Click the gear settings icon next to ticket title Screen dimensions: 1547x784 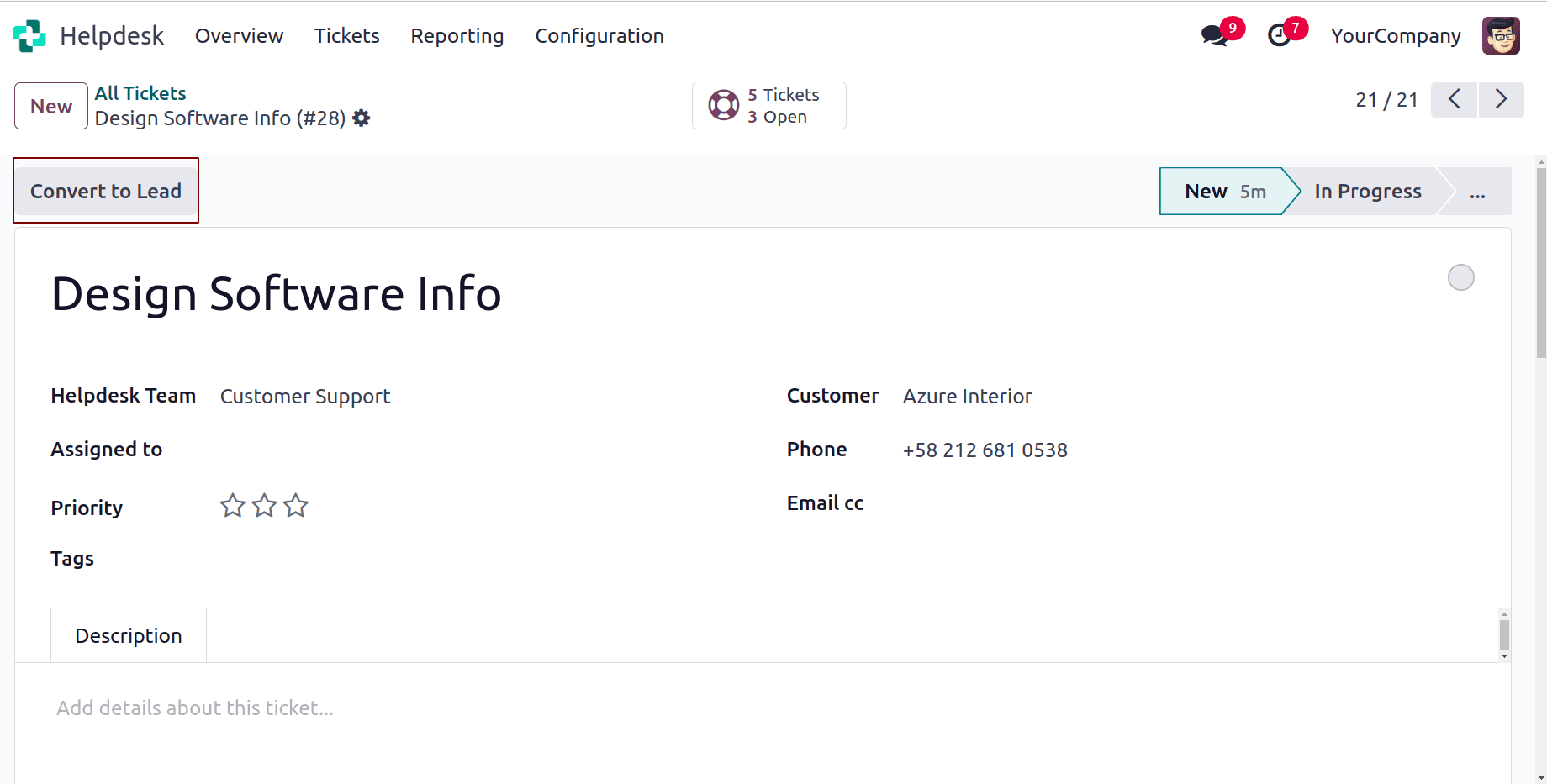(361, 118)
